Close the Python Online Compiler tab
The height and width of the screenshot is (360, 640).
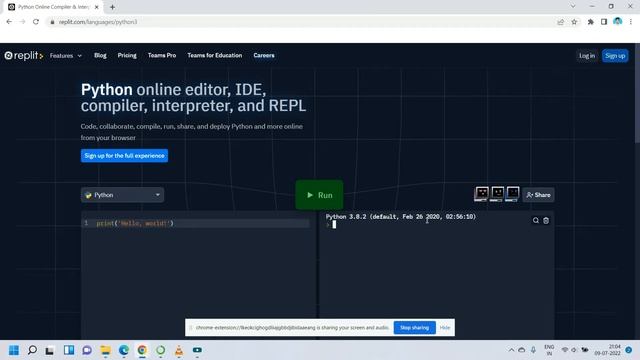[97, 7]
